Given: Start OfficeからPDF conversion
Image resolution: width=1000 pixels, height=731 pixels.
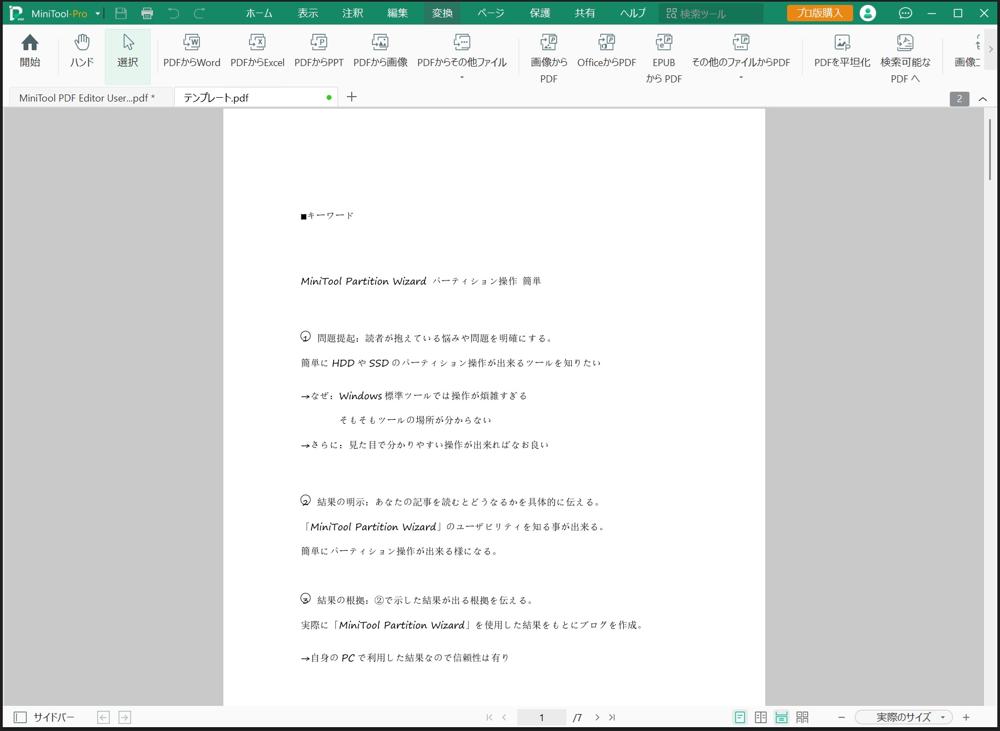Looking at the screenshot, I should (607, 51).
